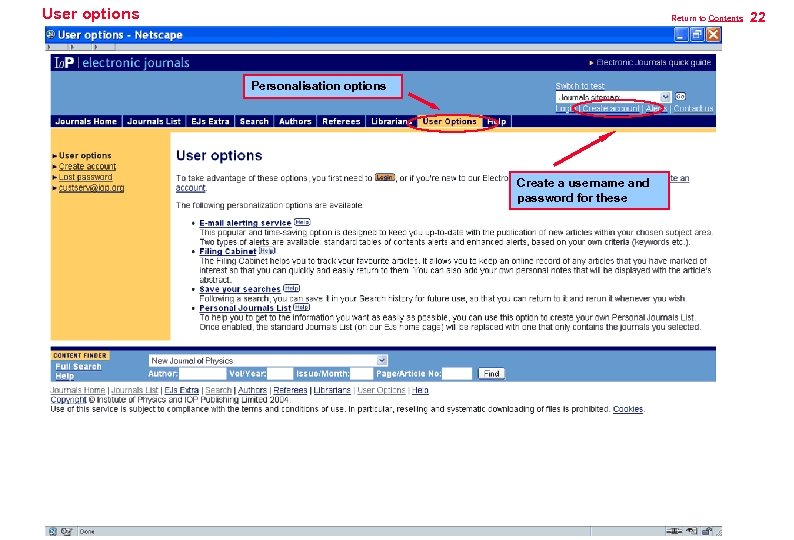Click the security lock icon in status bar
Viewport: 794px width, 540px height.
[707, 531]
